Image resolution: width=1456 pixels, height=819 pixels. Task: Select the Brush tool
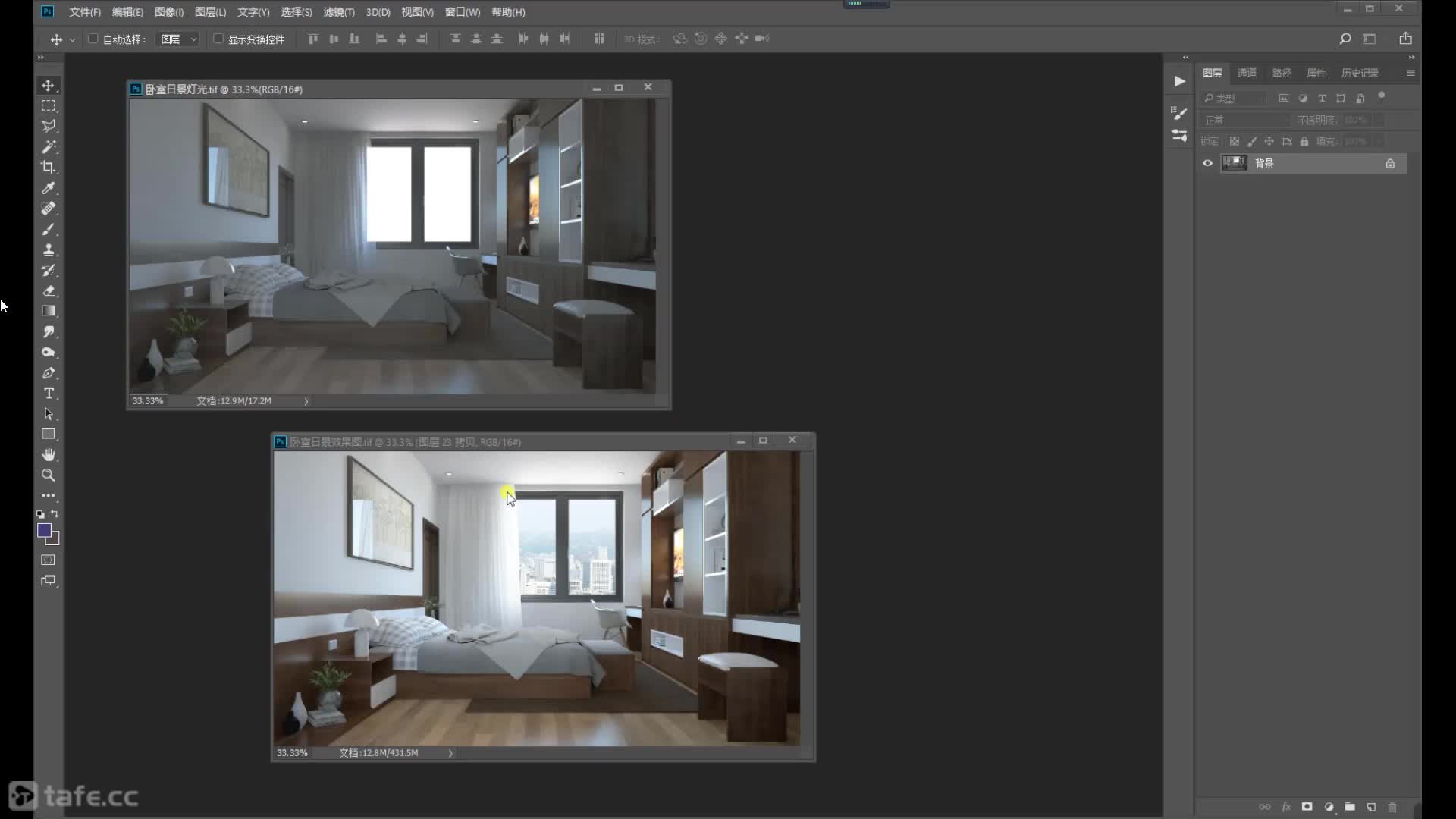pyautogui.click(x=49, y=229)
